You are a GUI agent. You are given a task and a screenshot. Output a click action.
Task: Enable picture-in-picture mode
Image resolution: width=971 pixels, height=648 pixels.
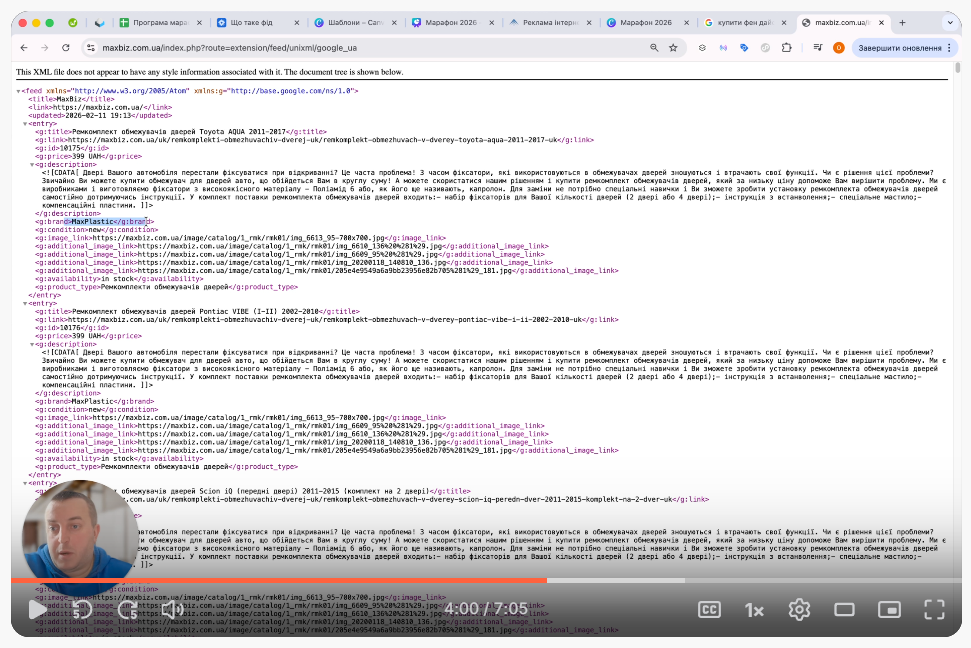click(x=889, y=610)
